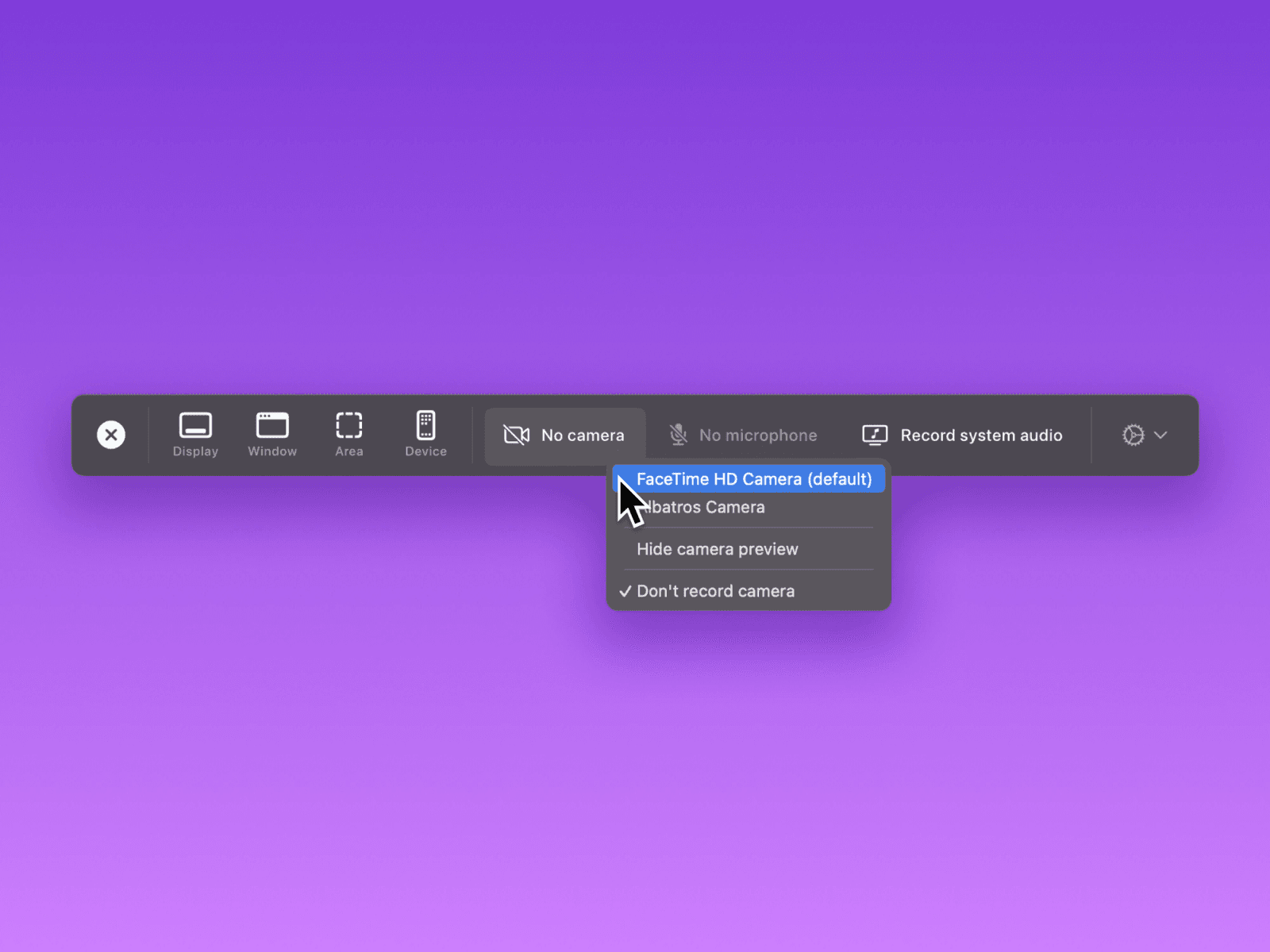This screenshot has height=952, width=1270.
Task: Click the crossed-out camera icon
Action: tap(517, 435)
